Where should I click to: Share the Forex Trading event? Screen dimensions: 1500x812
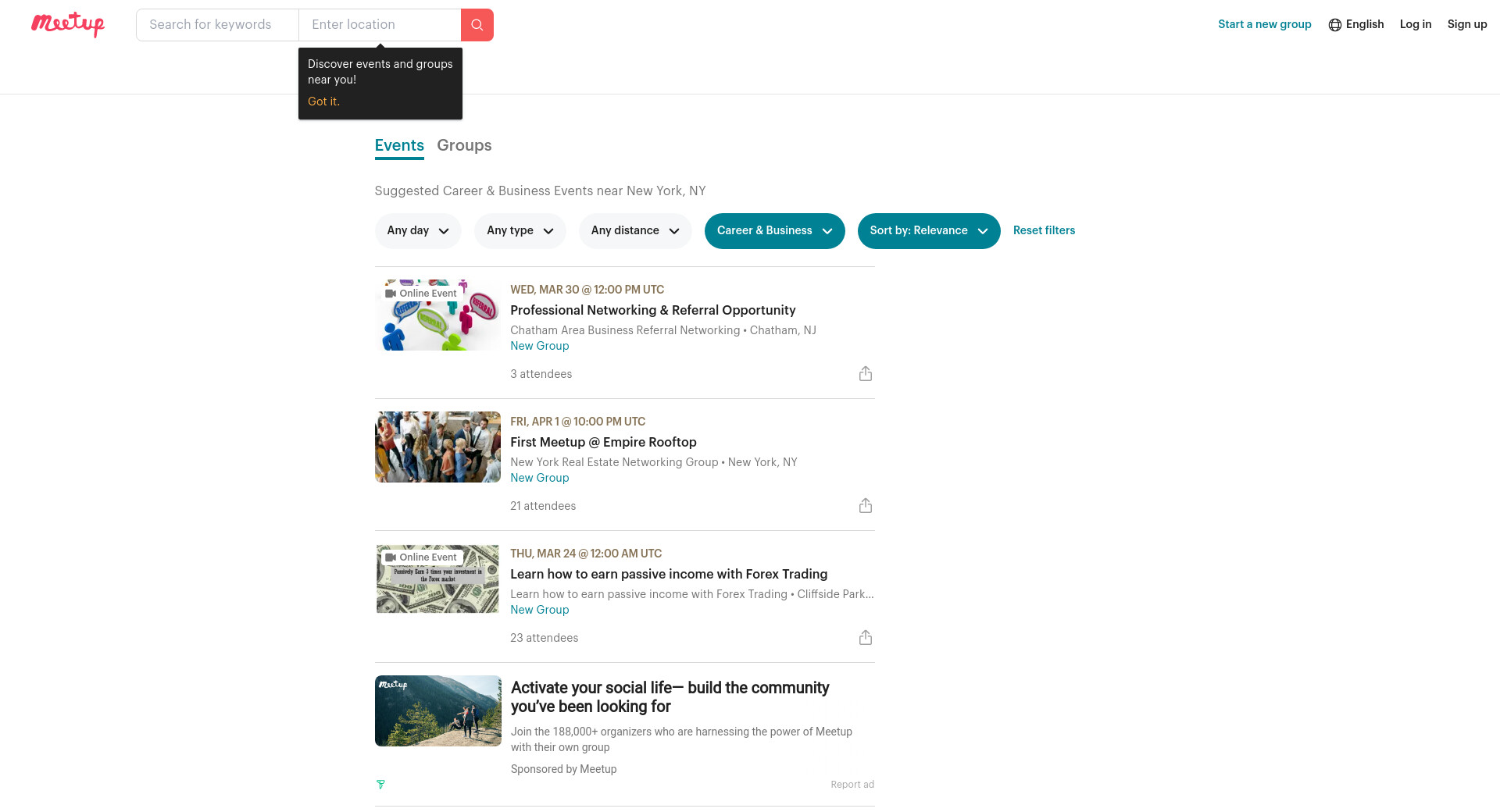[866, 638]
